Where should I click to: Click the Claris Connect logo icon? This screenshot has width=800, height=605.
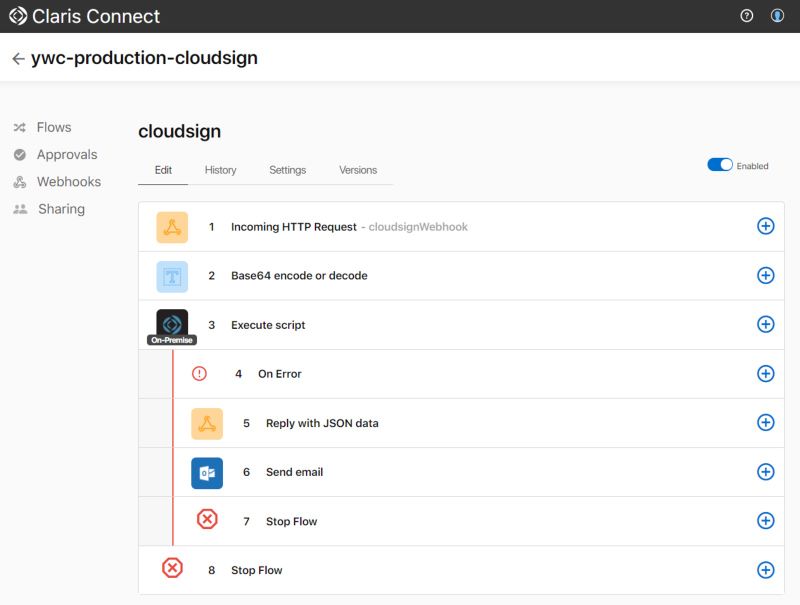pyautogui.click(x=18, y=16)
